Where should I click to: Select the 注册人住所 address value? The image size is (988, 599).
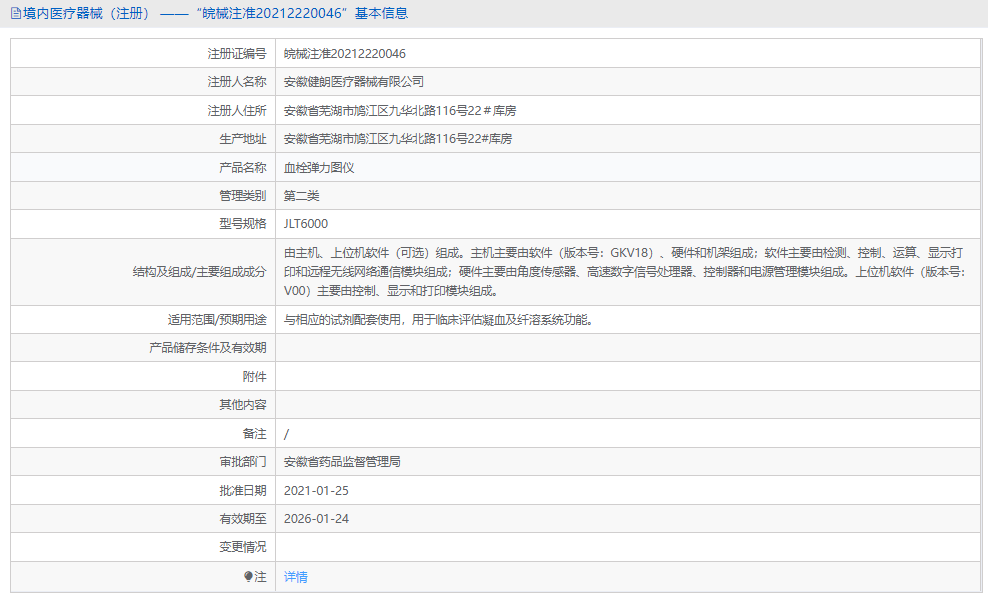tap(399, 111)
